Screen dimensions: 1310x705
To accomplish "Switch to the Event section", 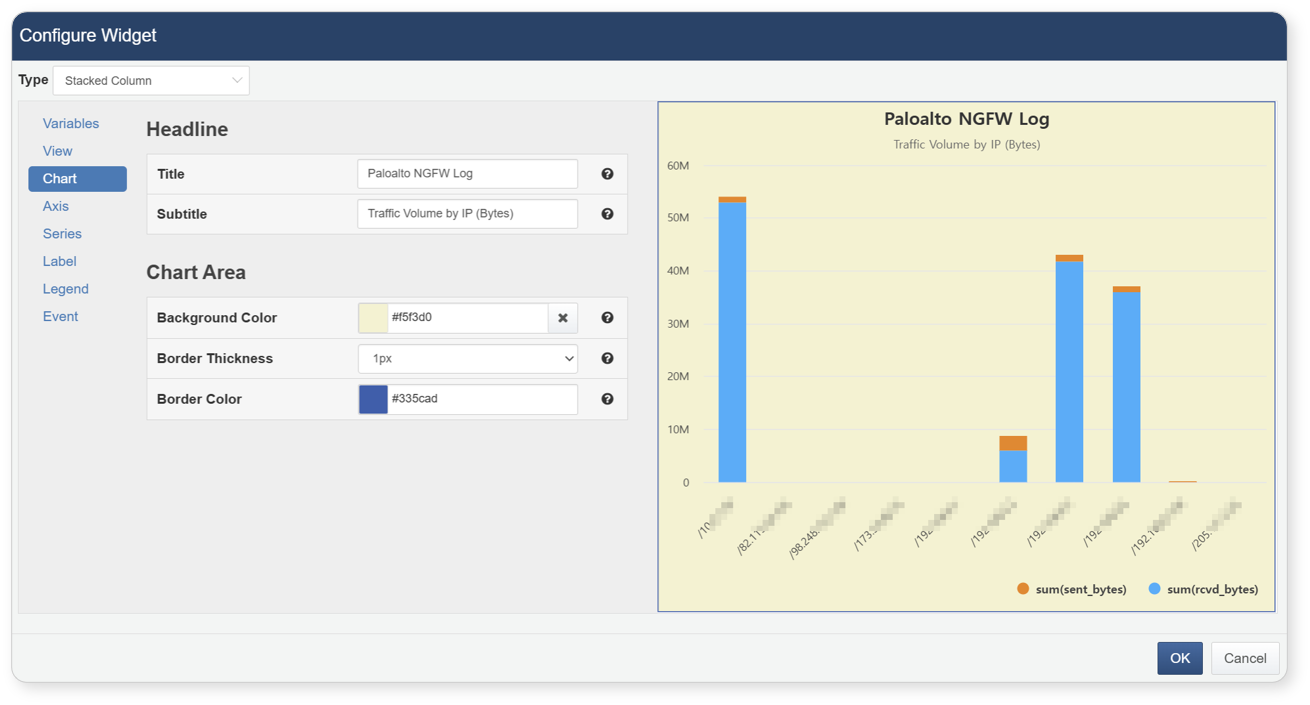I will pos(60,316).
